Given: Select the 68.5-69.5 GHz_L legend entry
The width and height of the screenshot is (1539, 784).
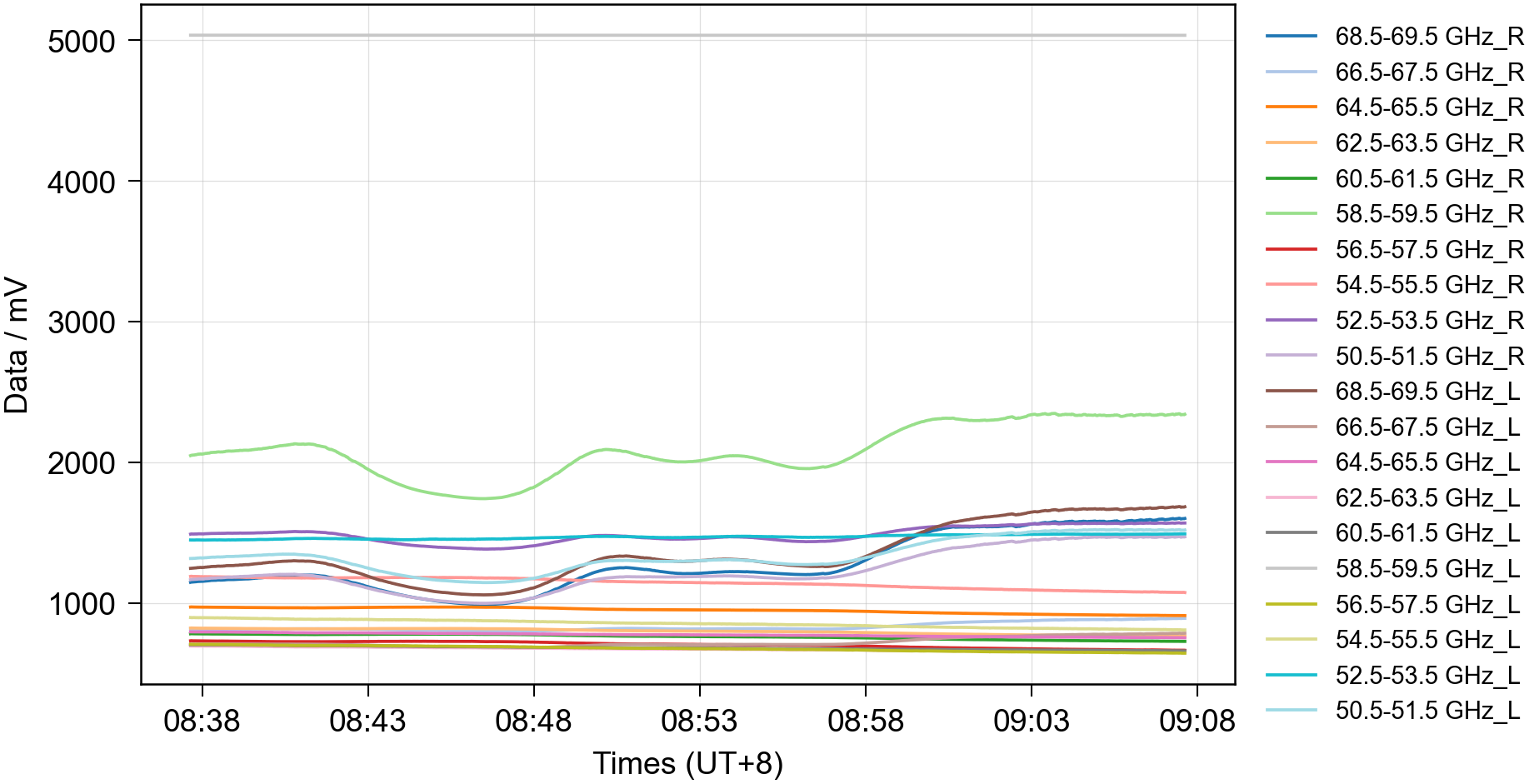Looking at the screenshot, I should point(1427,392).
